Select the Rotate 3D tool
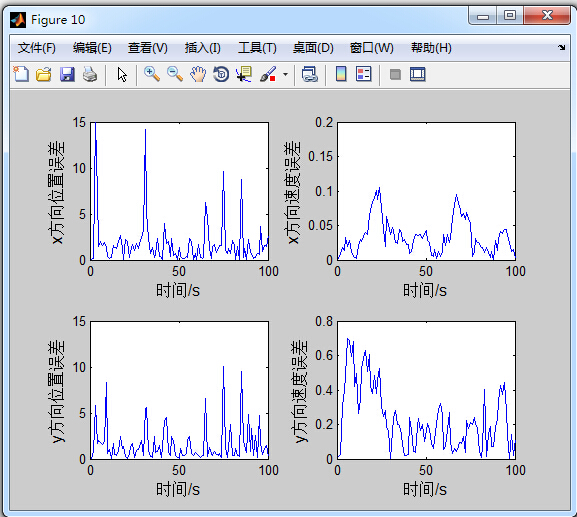 tap(221, 74)
